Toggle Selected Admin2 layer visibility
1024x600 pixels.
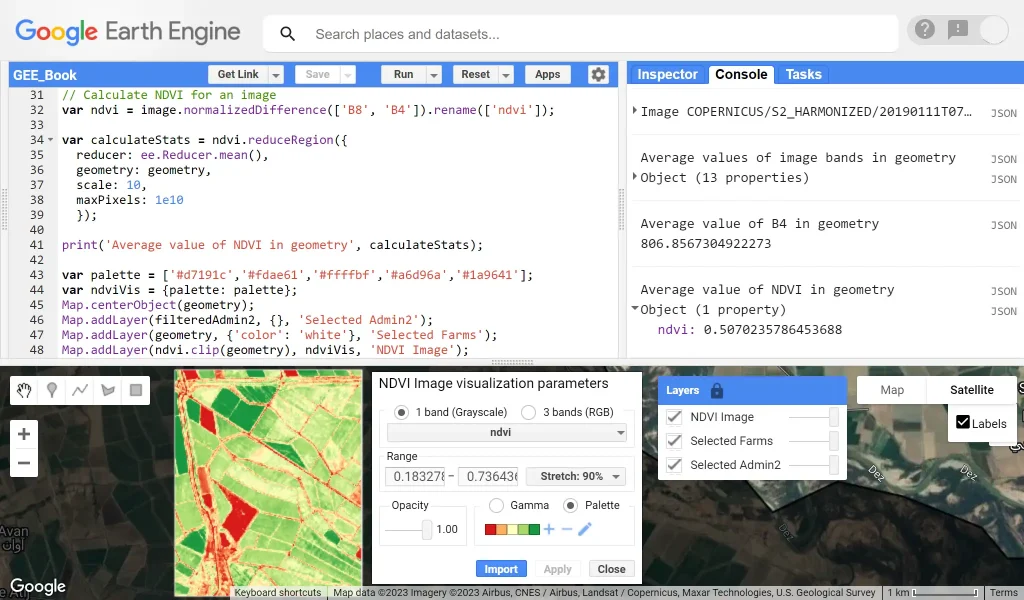[x=674, y=465]
